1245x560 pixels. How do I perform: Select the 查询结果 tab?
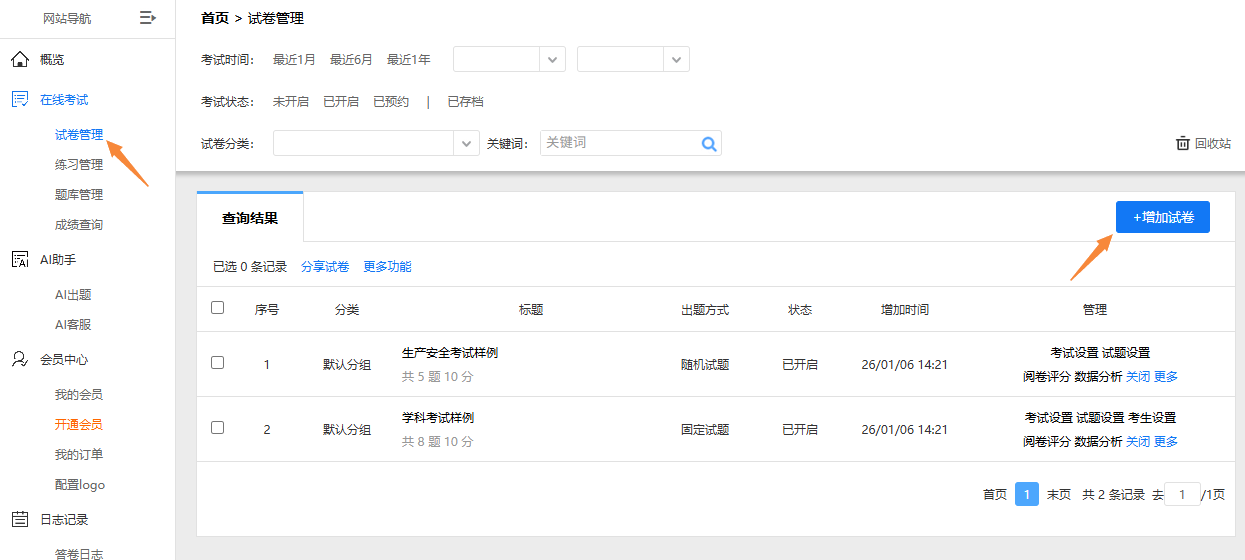(250, 218)
